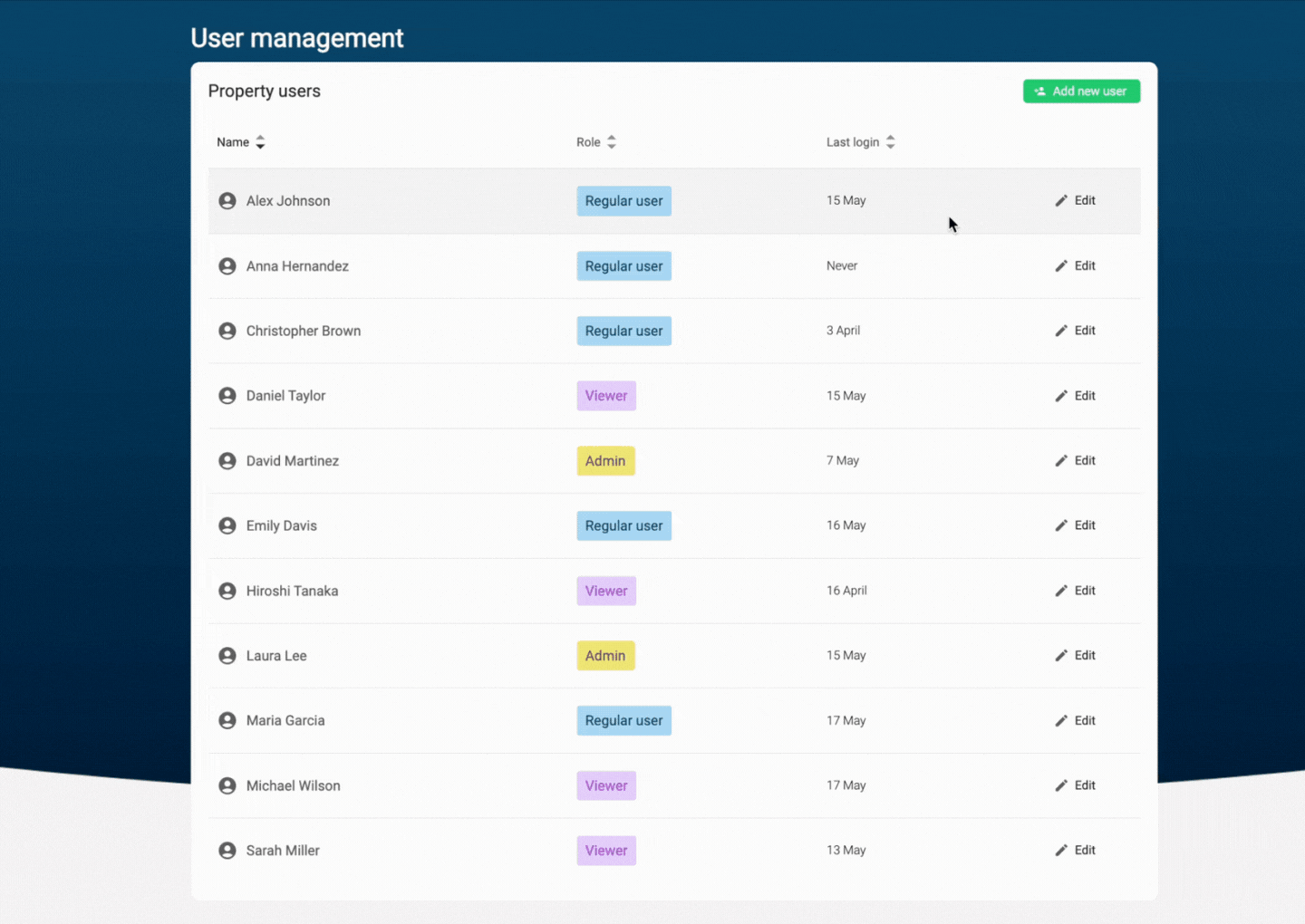Select the name Hiroshi Tanaka

pyautogui.click(x=292, y=591)
